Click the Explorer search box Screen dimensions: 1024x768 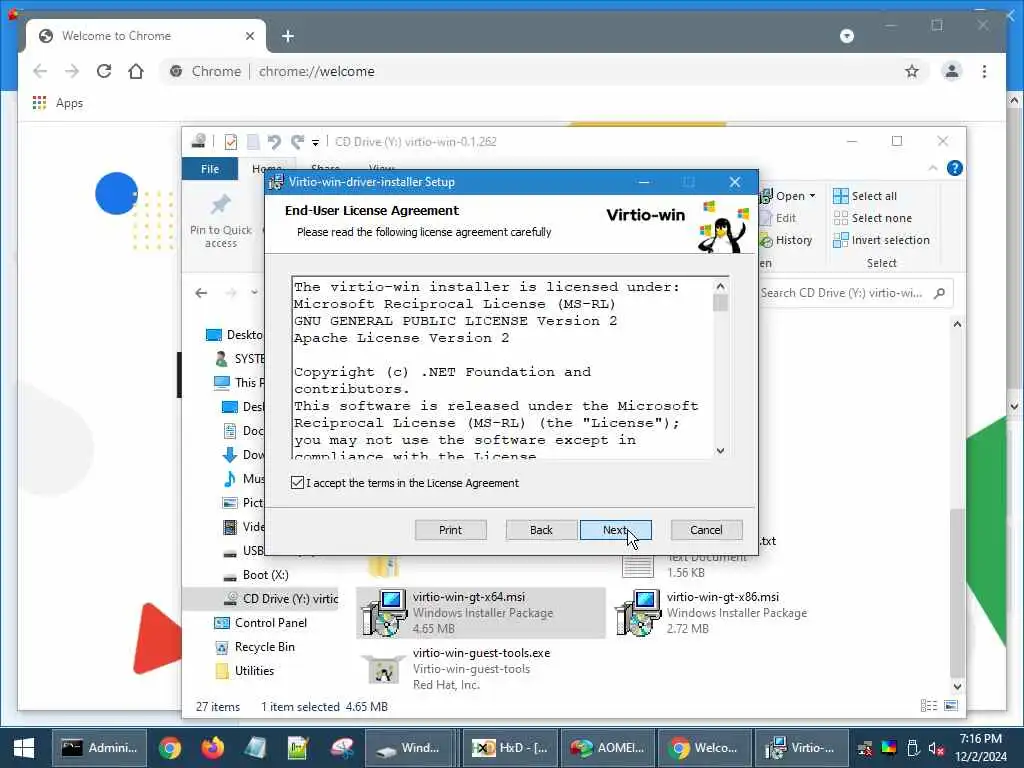pos(854,293)
